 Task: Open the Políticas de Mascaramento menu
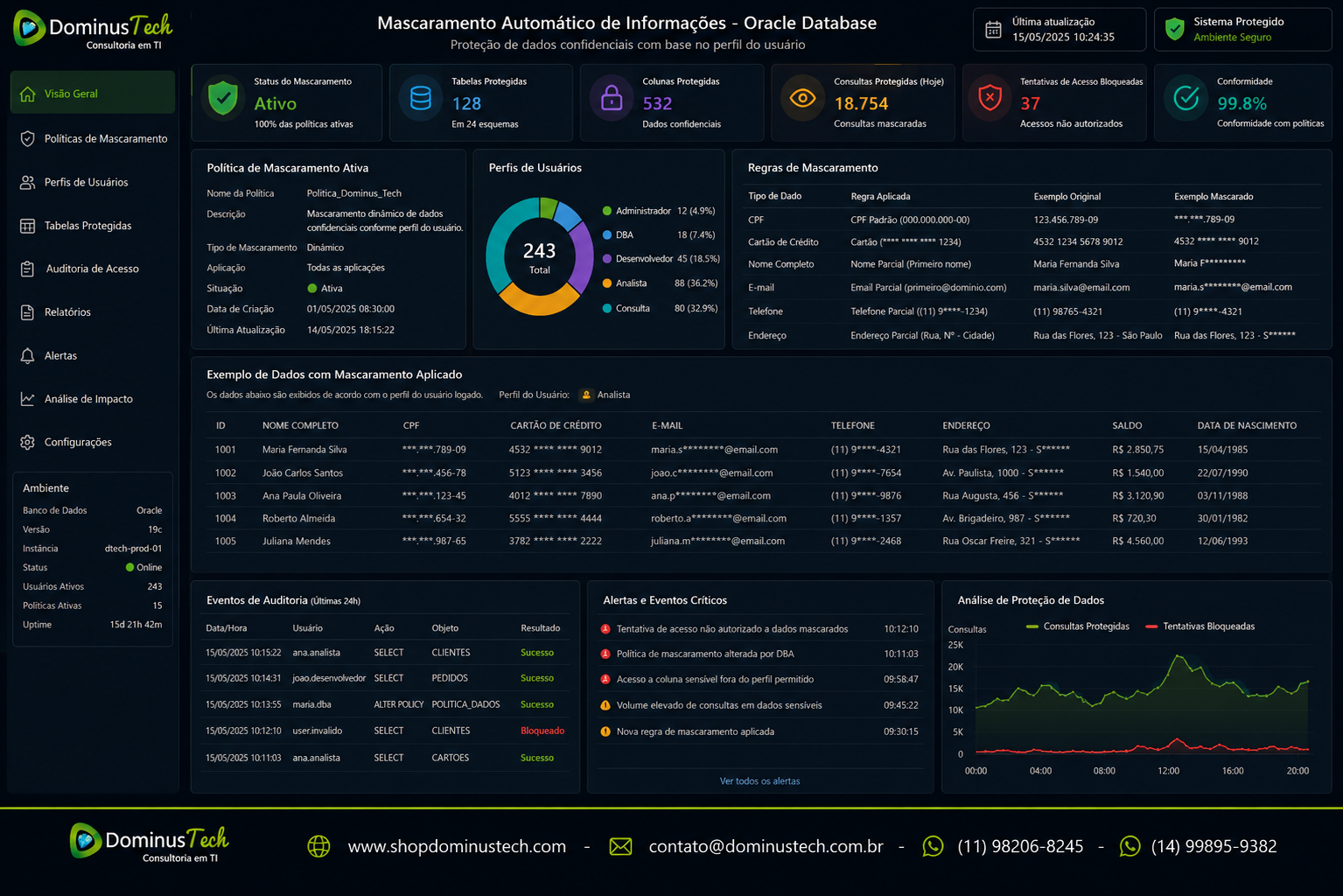point(93,138)
